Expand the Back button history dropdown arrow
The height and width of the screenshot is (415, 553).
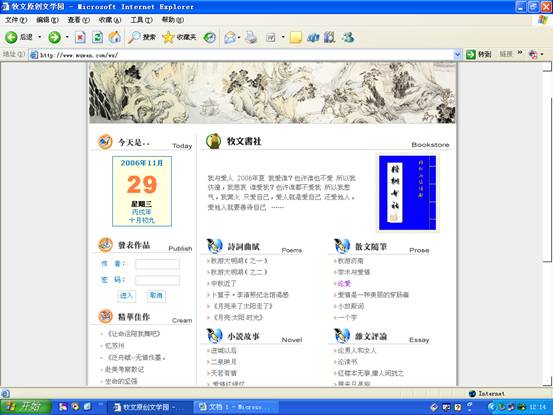(x=40, y=37)
